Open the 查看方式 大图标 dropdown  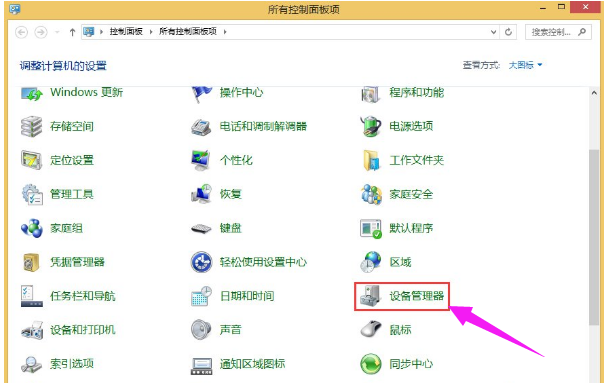point(525,65)
